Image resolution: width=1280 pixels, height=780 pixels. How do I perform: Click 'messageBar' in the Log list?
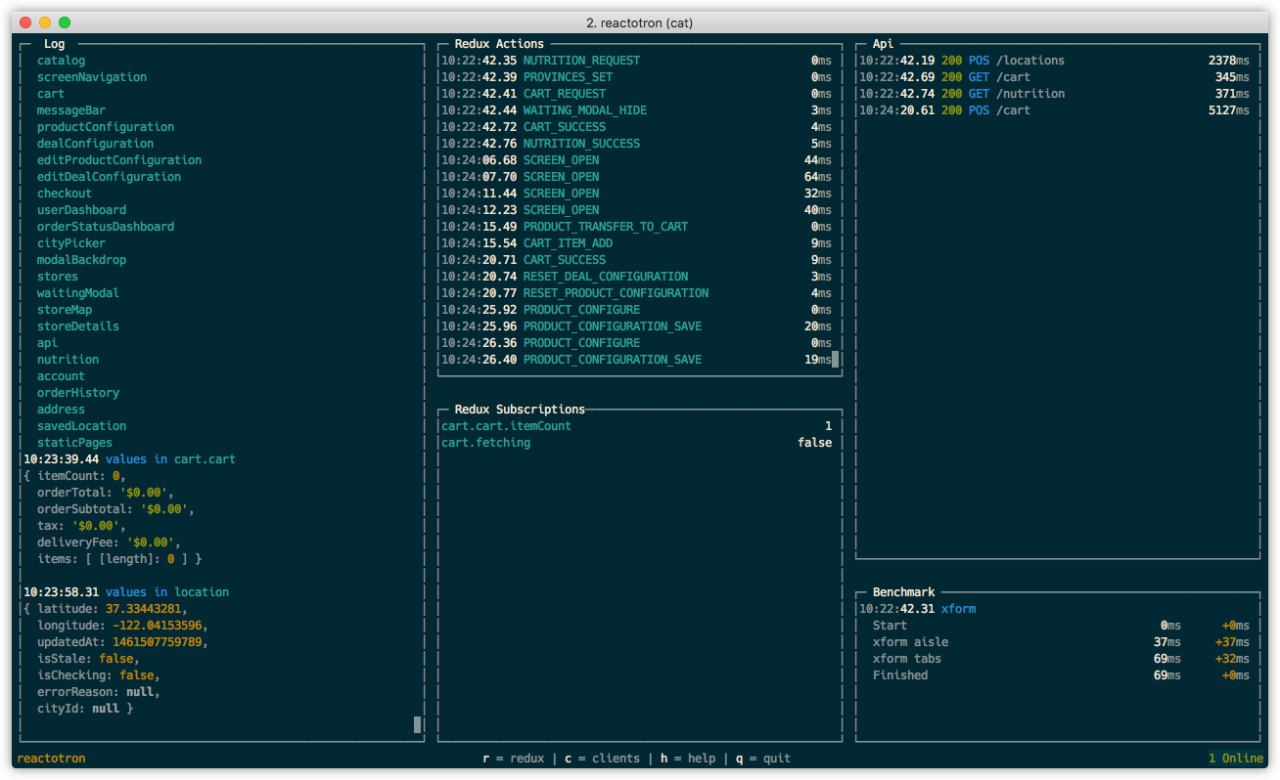[x=72, y=110]
